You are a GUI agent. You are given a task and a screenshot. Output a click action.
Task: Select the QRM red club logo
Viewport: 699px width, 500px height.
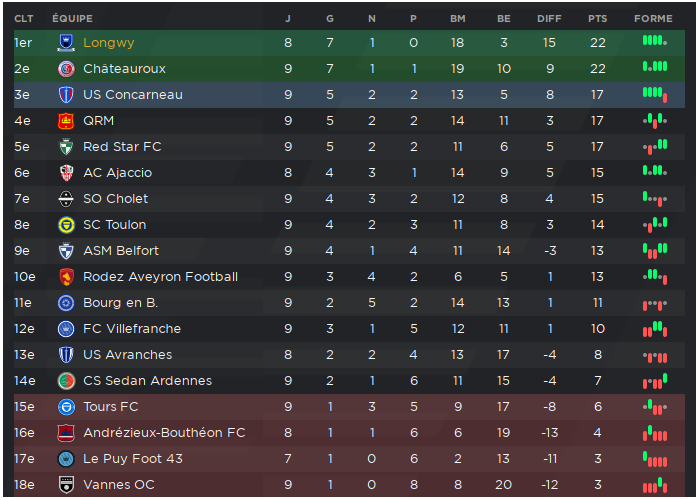[x=66, y=121]
